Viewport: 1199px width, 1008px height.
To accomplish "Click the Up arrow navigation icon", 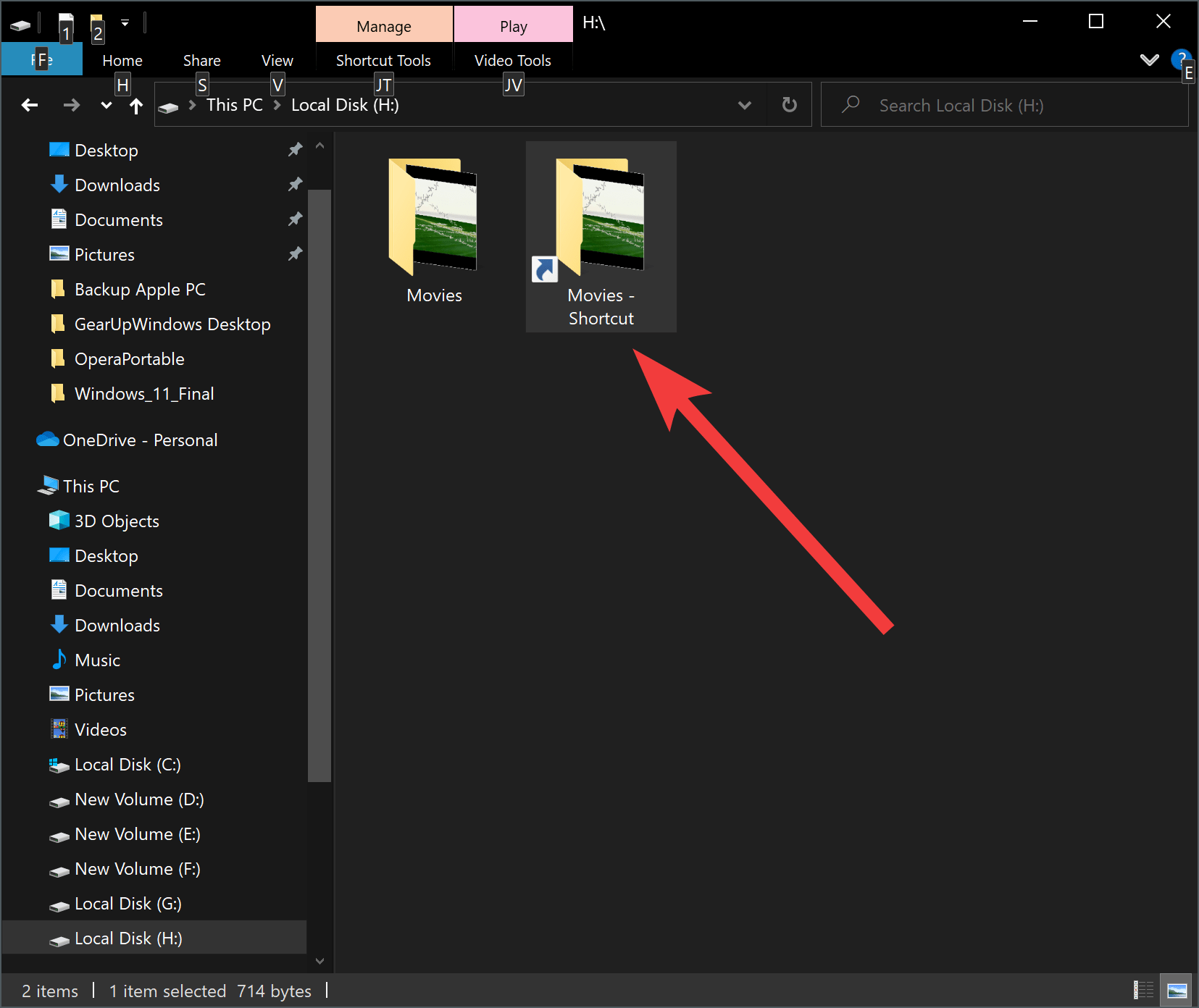I will (135, 105).
